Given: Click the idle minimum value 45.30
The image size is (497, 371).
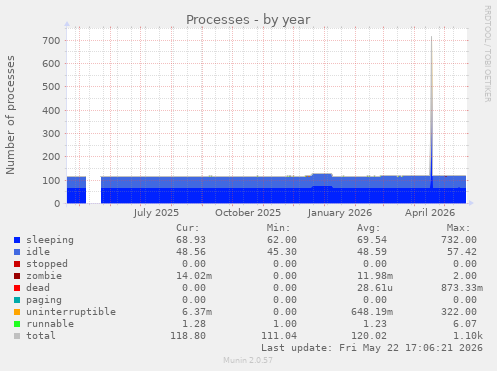Looking at the screenshot, I should click(282, 252).
